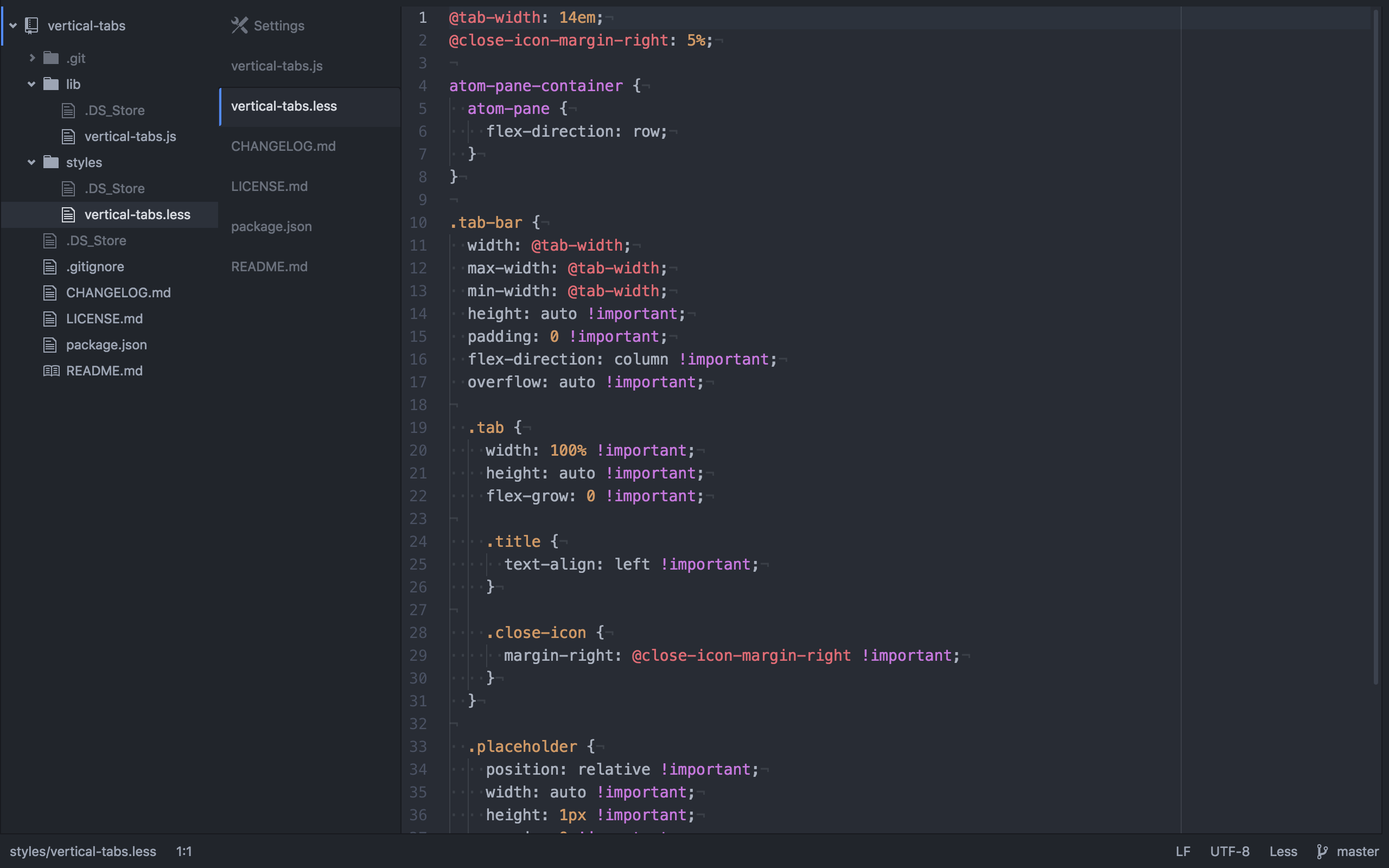Click the README.md book icon in tree
1389x868 pixels.
pyautogui.click(x=51, y=371)
